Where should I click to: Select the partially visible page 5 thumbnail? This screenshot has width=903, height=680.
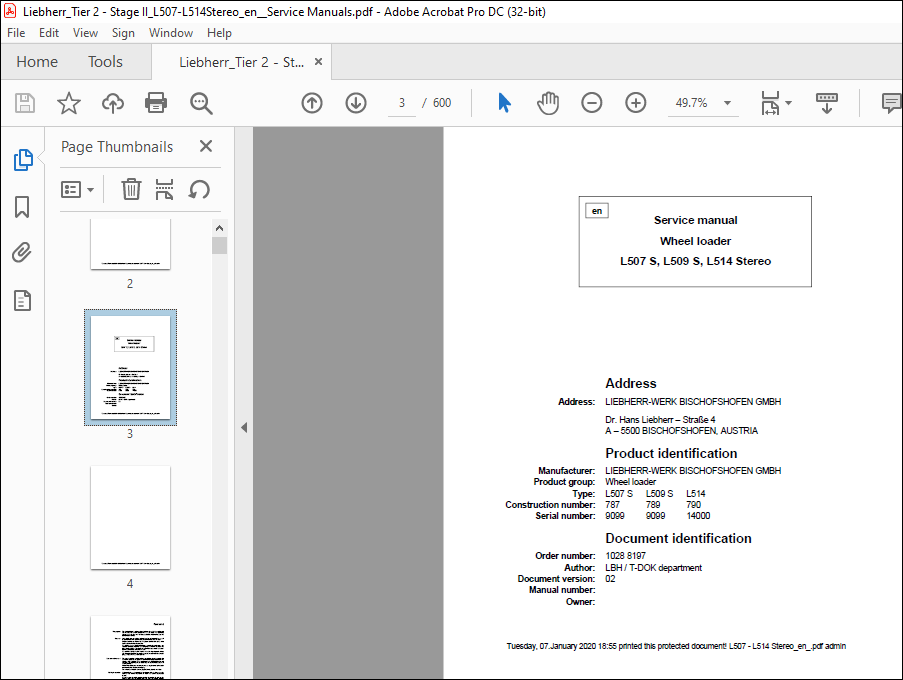tap(130, 647)
